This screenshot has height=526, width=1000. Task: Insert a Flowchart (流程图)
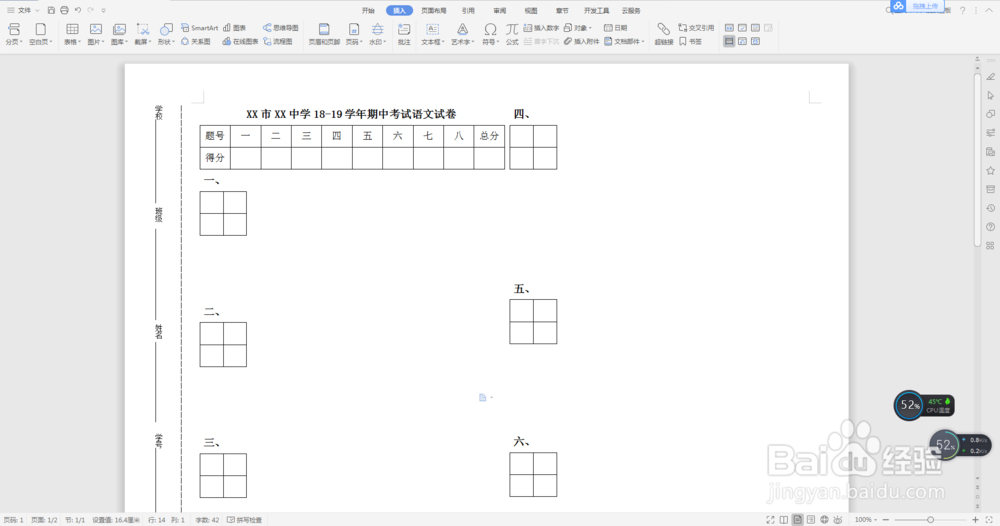pos(277,41)
